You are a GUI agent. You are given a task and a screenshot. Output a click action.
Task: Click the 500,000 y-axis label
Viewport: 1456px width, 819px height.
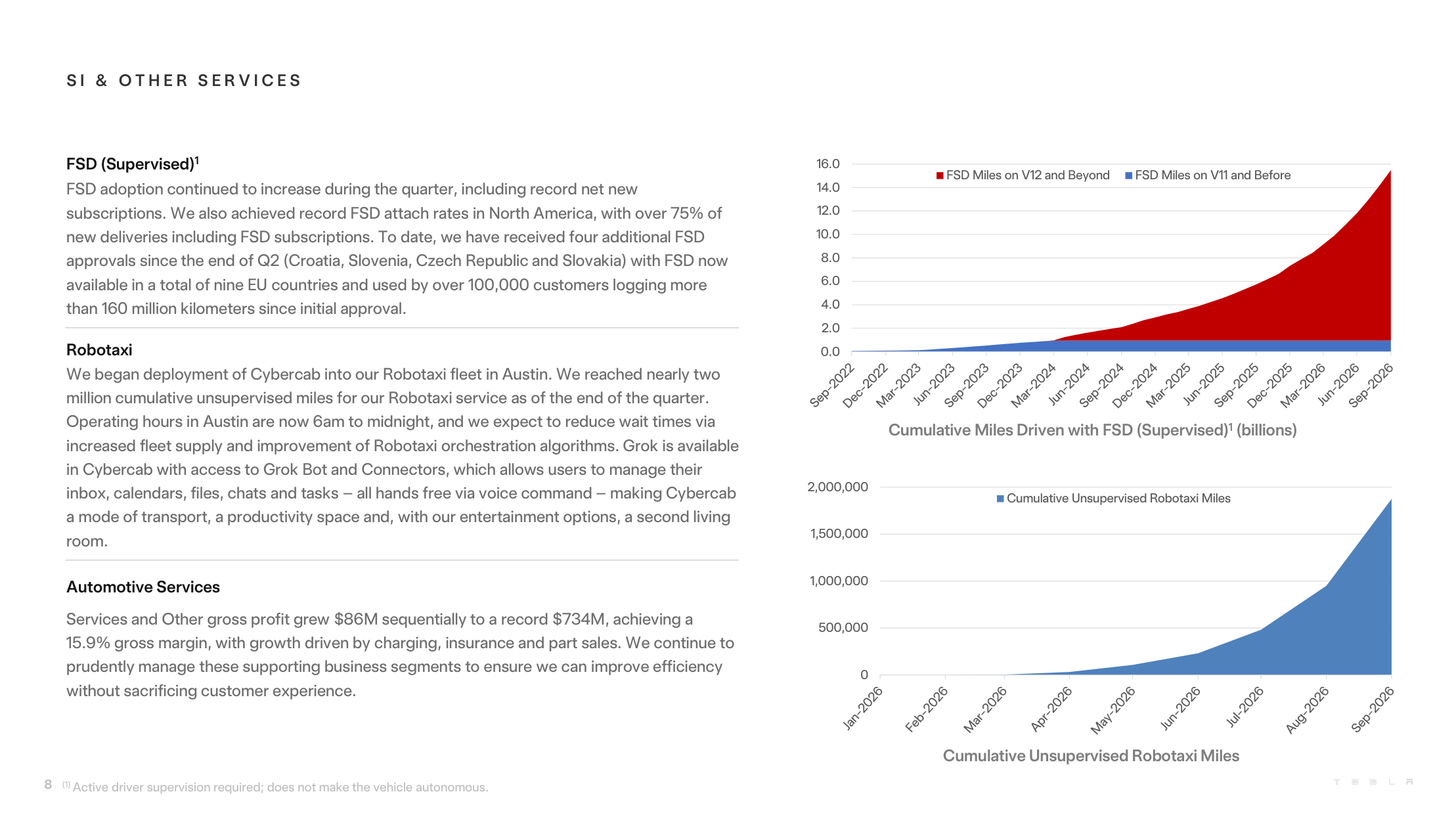pyautogui.click(x=843, y=627)
